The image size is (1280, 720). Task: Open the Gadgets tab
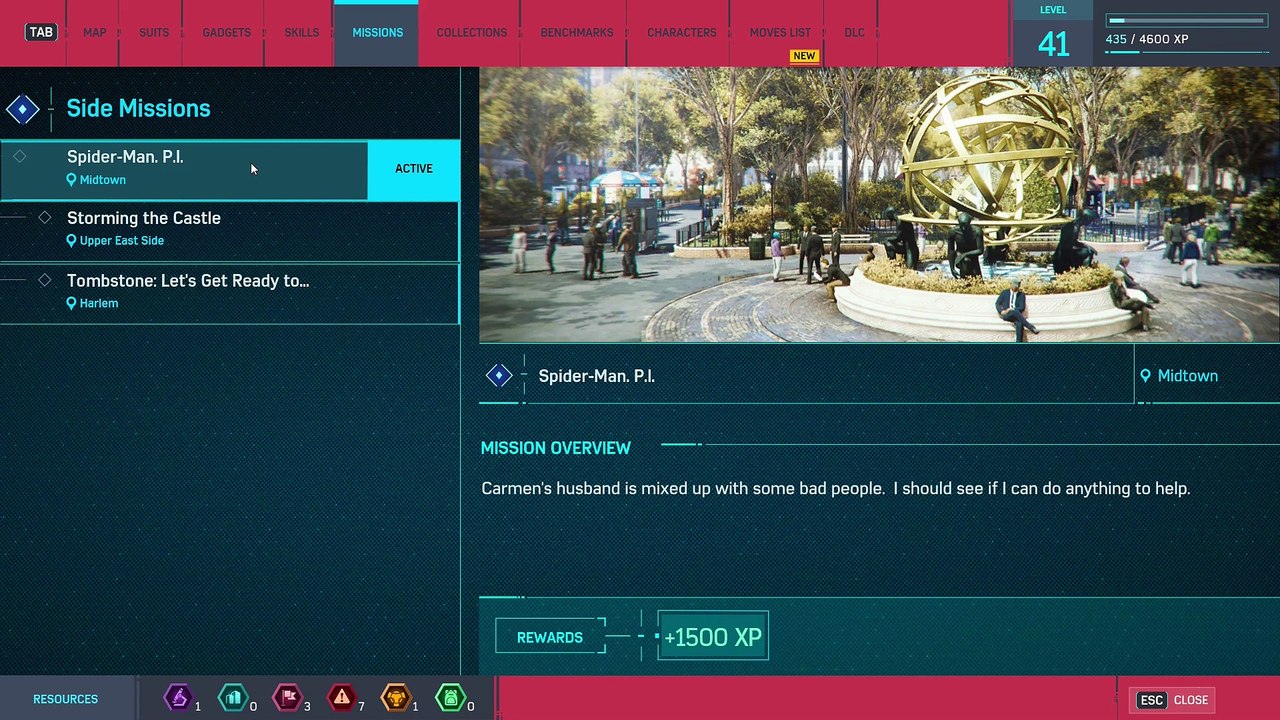point(227,33)
